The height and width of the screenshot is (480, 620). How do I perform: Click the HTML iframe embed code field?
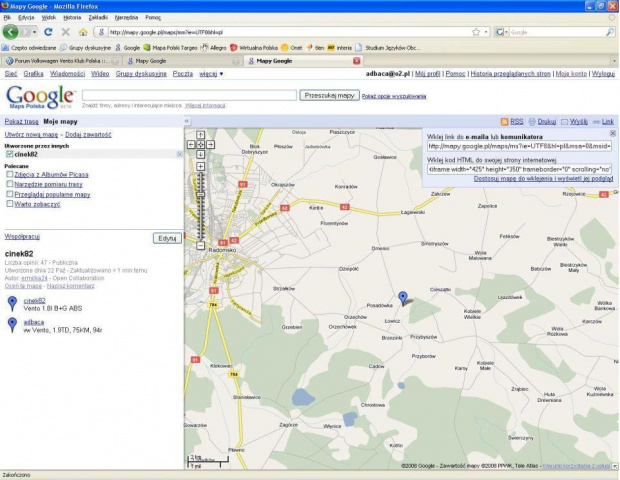click(519, 169)
